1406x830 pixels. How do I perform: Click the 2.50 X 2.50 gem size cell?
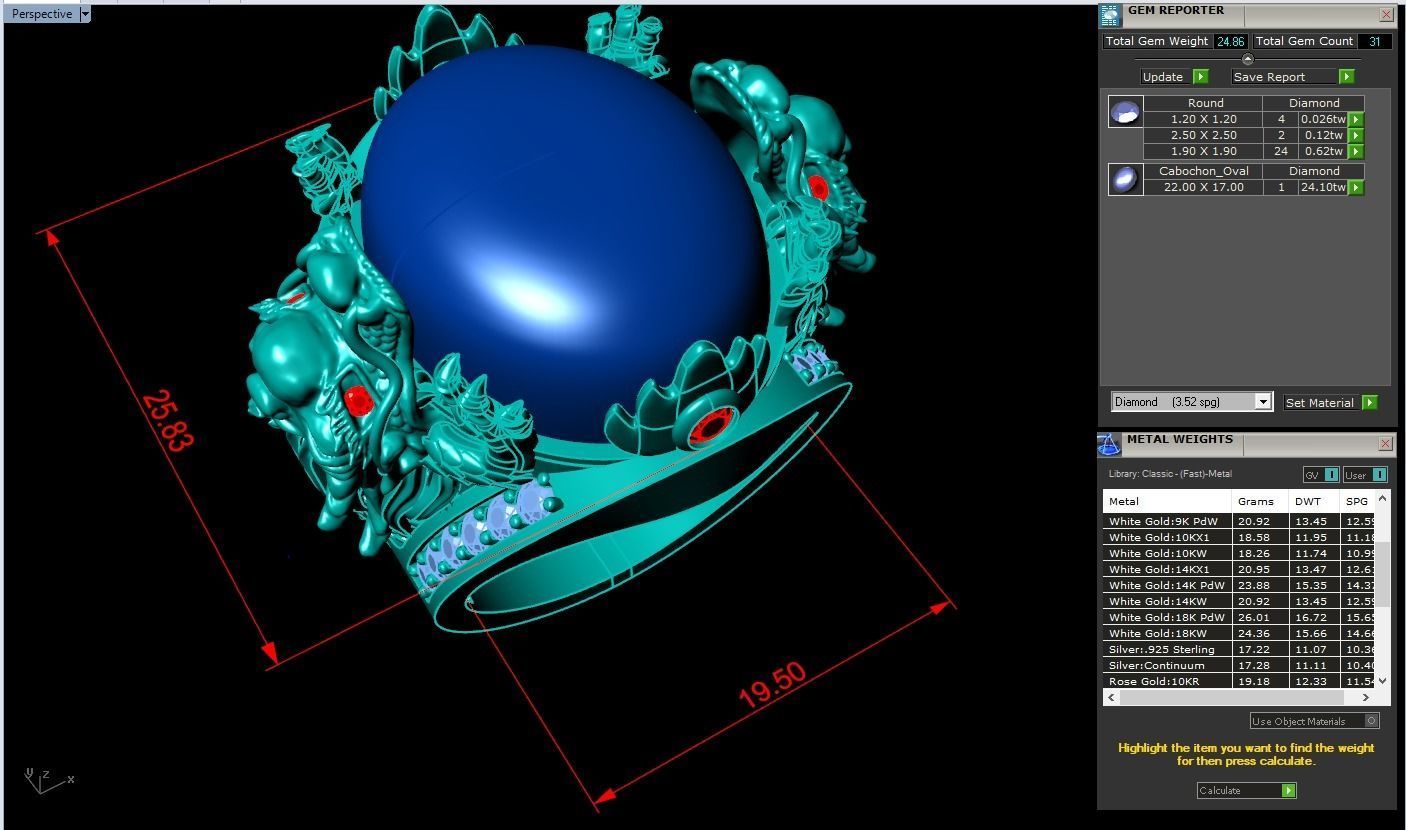pos(1203,135)
